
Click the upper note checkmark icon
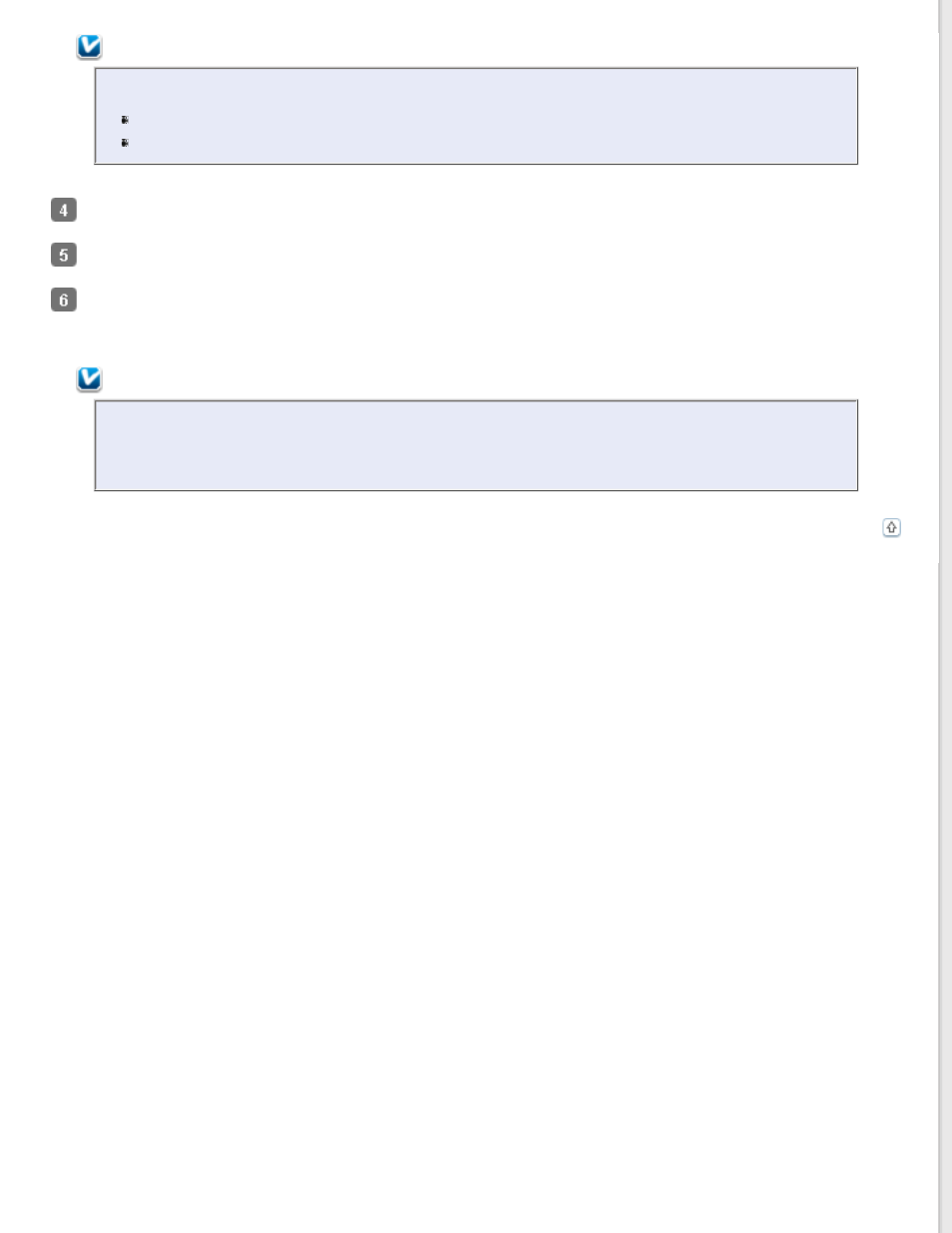tap(89, 47)
